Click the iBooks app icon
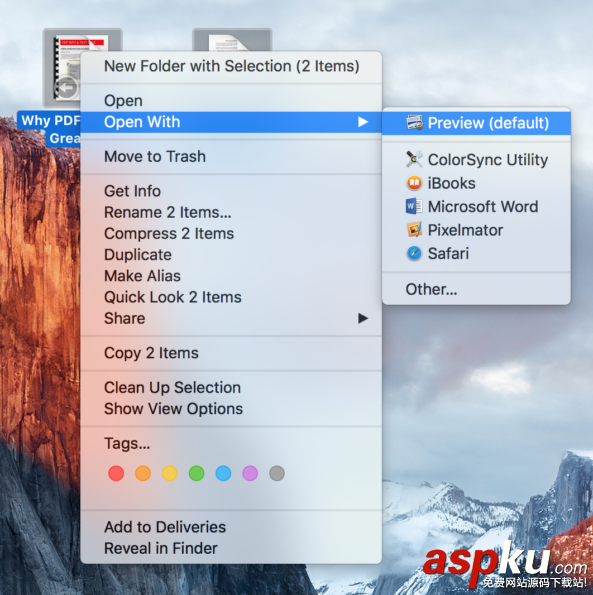 pos(414,183)
